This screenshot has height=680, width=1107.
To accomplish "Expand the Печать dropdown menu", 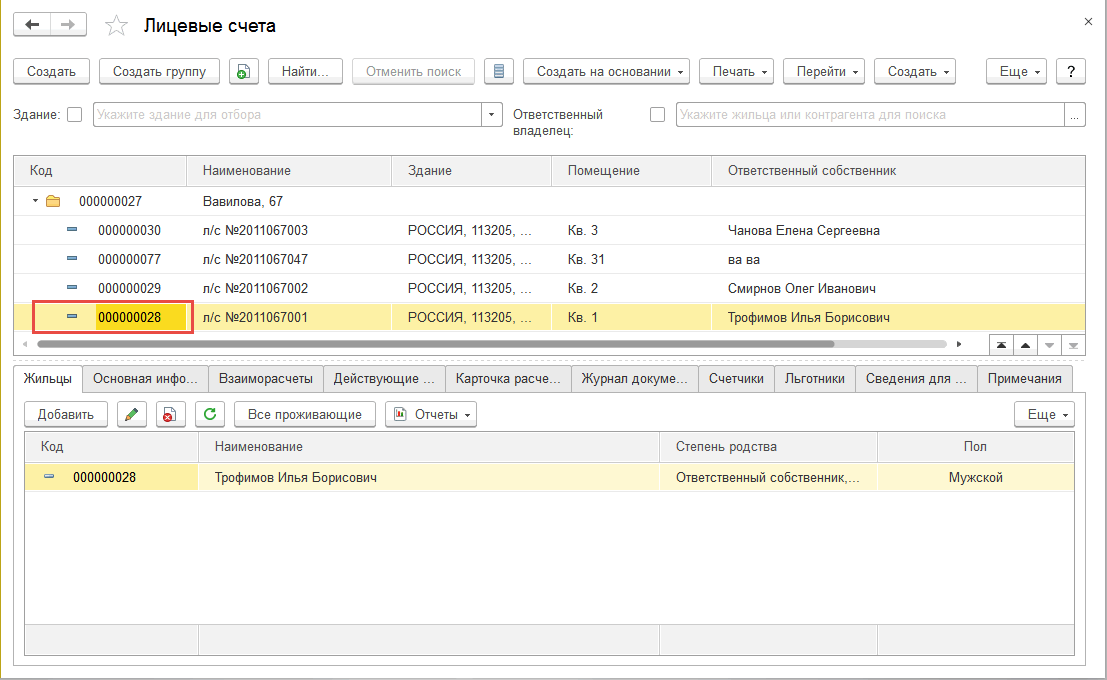I will 736,72.
